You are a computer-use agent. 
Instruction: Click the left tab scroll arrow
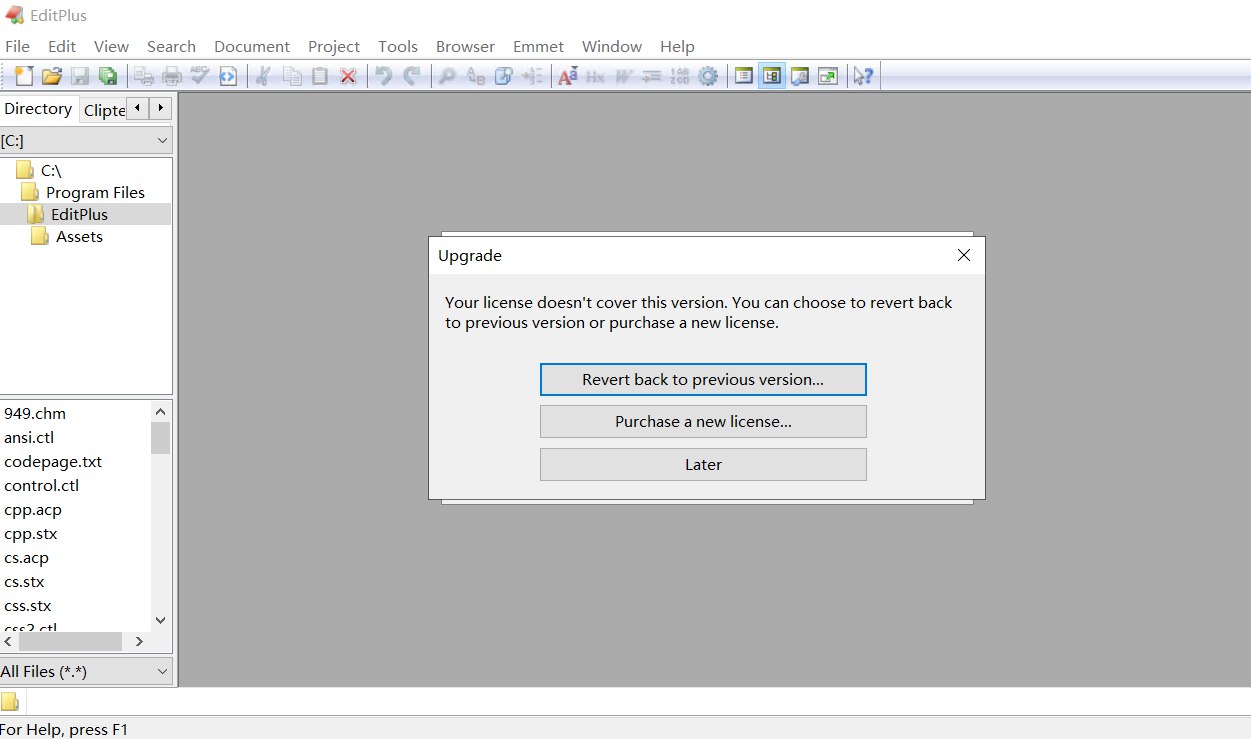click(x=138, y=108)
